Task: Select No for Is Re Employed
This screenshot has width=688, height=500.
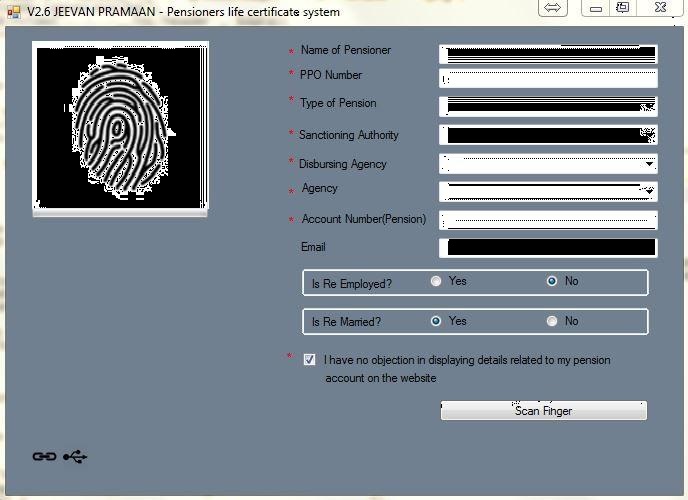Action: pyautogui.click(x=552, y=282)
